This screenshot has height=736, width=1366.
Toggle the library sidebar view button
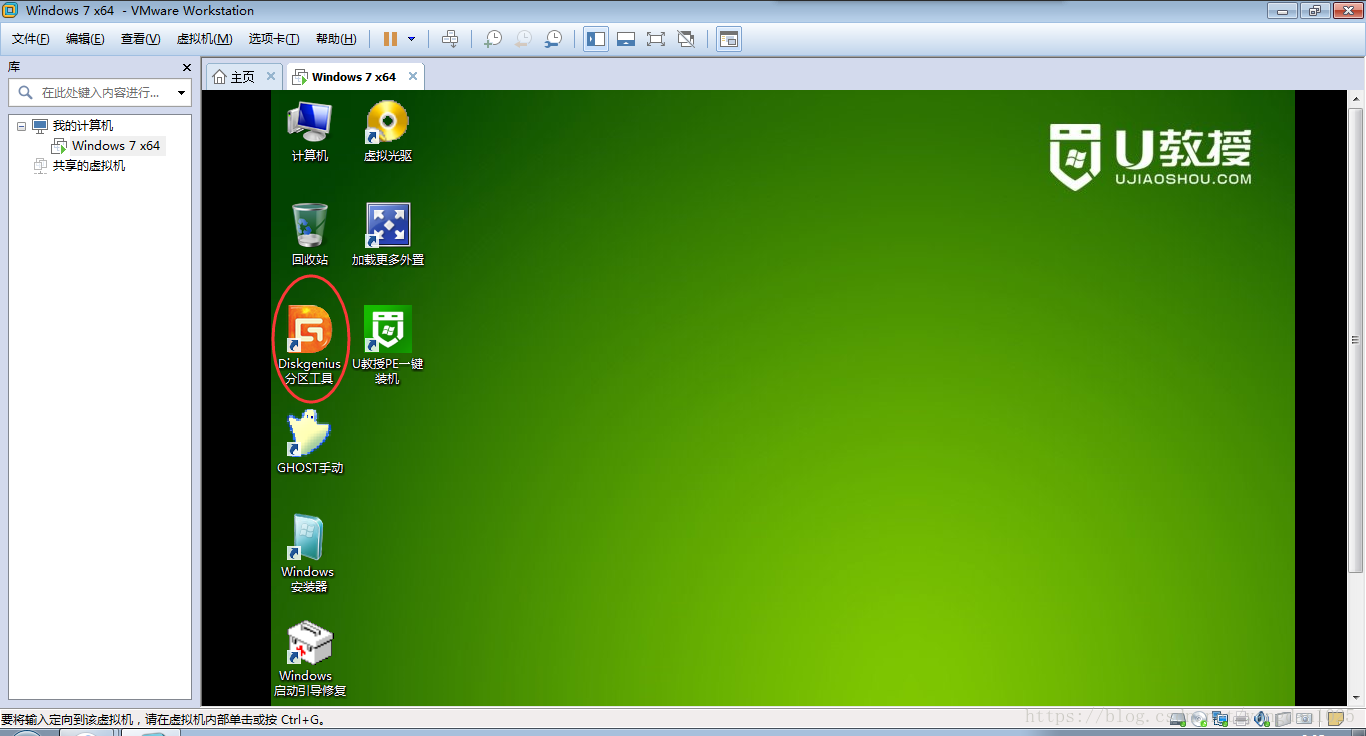596,39
